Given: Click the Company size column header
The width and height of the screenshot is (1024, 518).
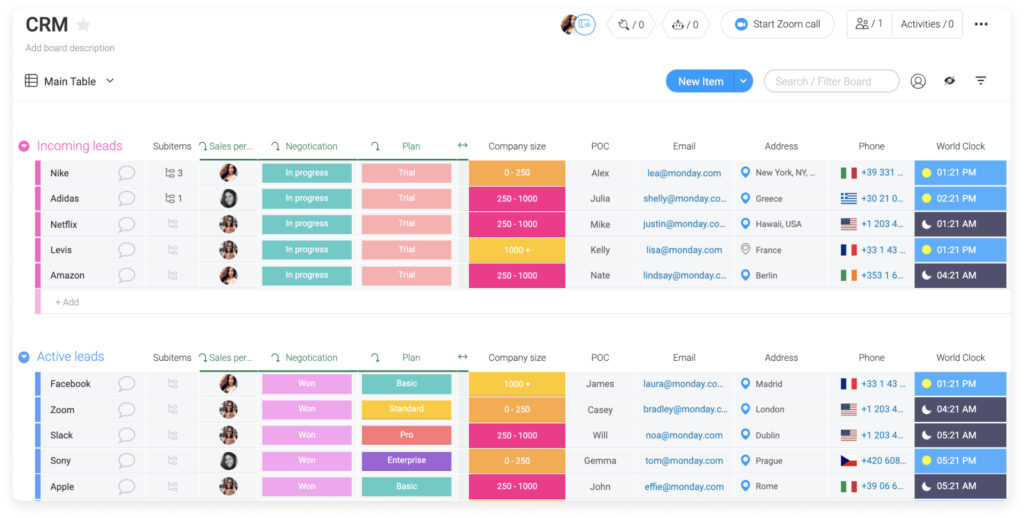Looking at the screenshot, I should (517, 147).
